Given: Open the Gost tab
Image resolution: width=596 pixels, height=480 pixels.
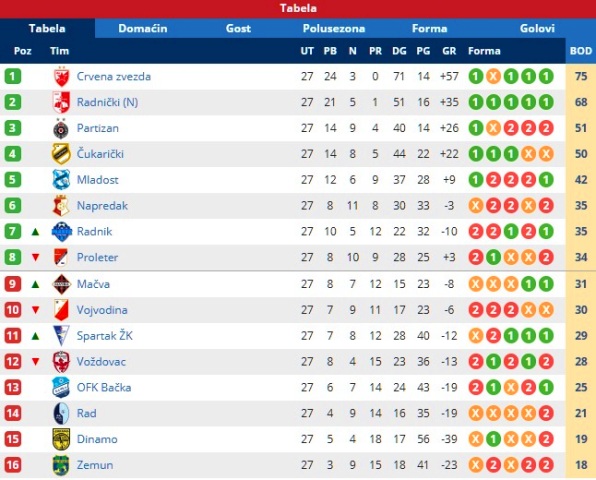Looking at the screenshot, I should 238,29.
